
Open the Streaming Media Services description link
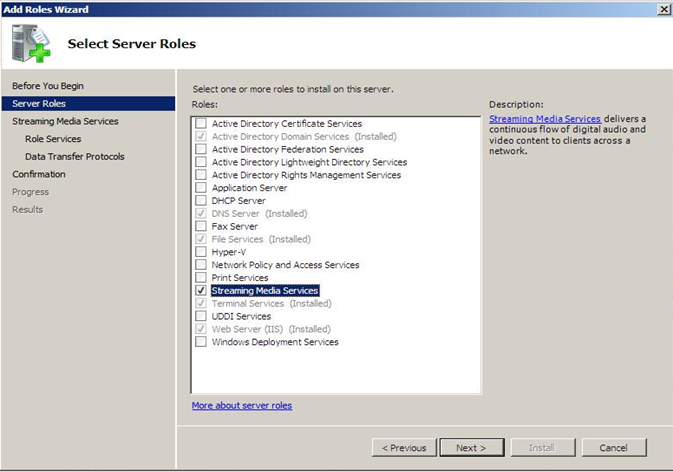pos(545,119)
